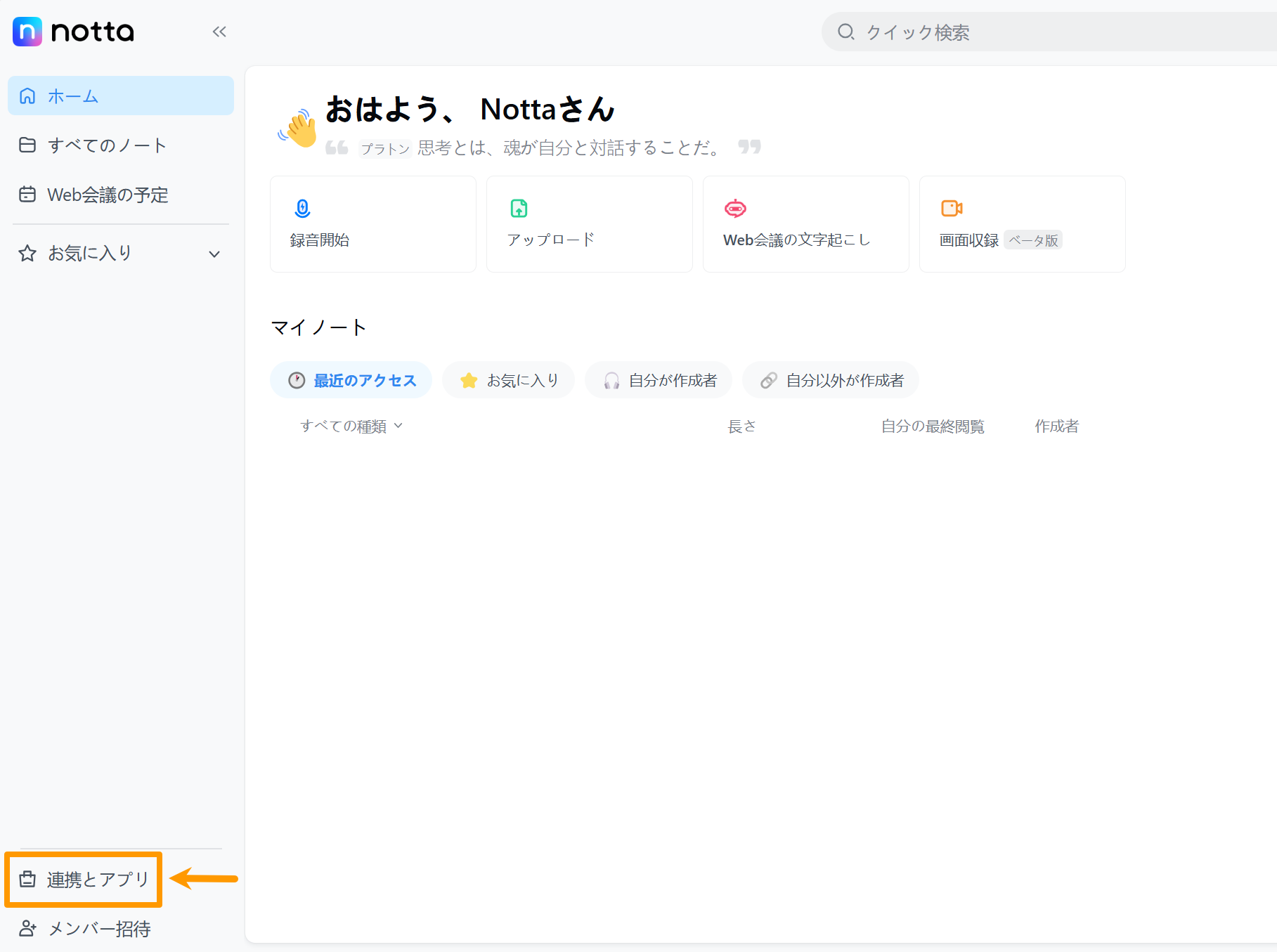Image resolution: width=1277 pixels, height=952 pixels.
Task: Click the yellow star icon in お気に入り tab
Action: tap(469, 380)
